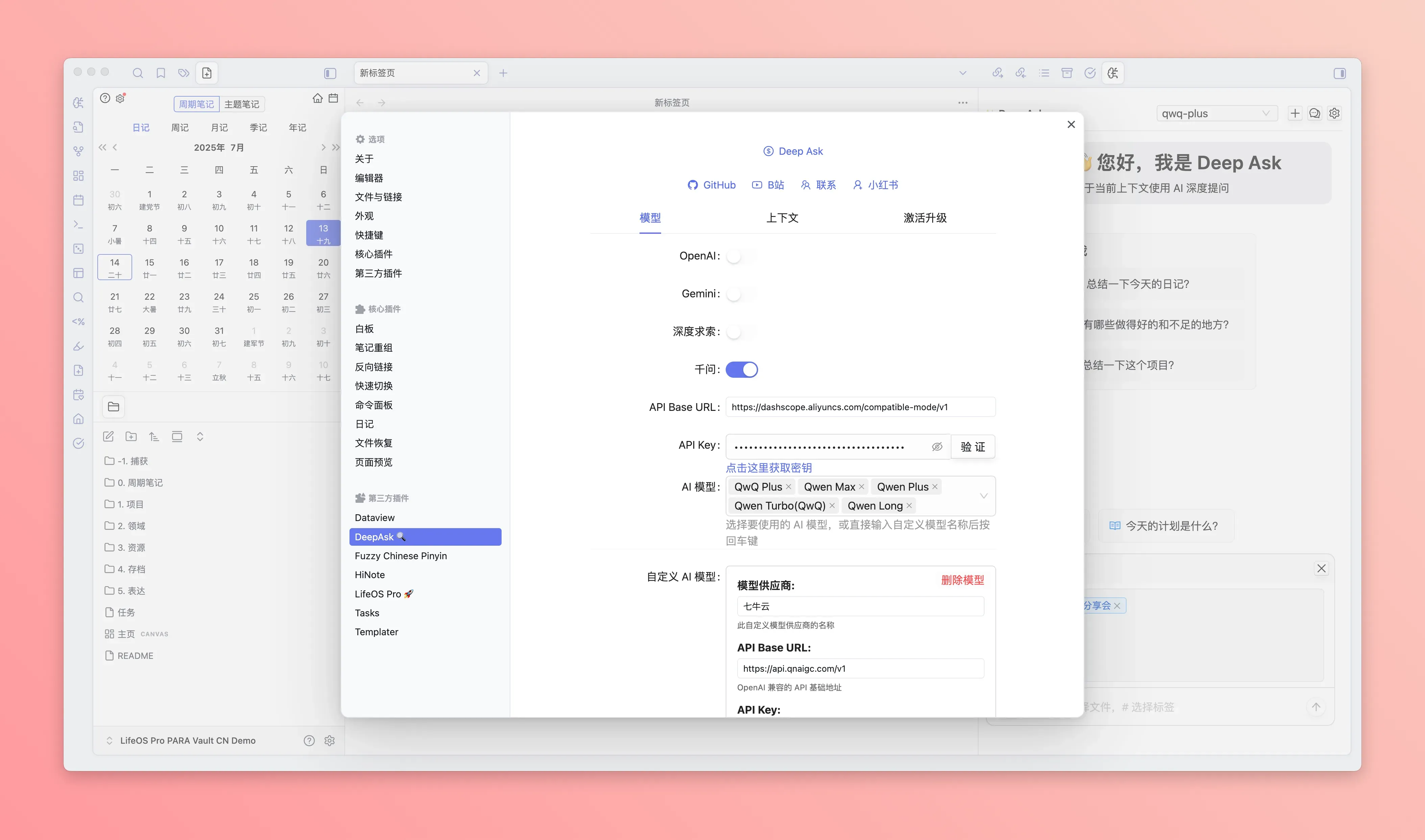Enable the OpenAI toggle
Image resolution: width=1425 pixels, height=840 pixels.
click(741, 256)
